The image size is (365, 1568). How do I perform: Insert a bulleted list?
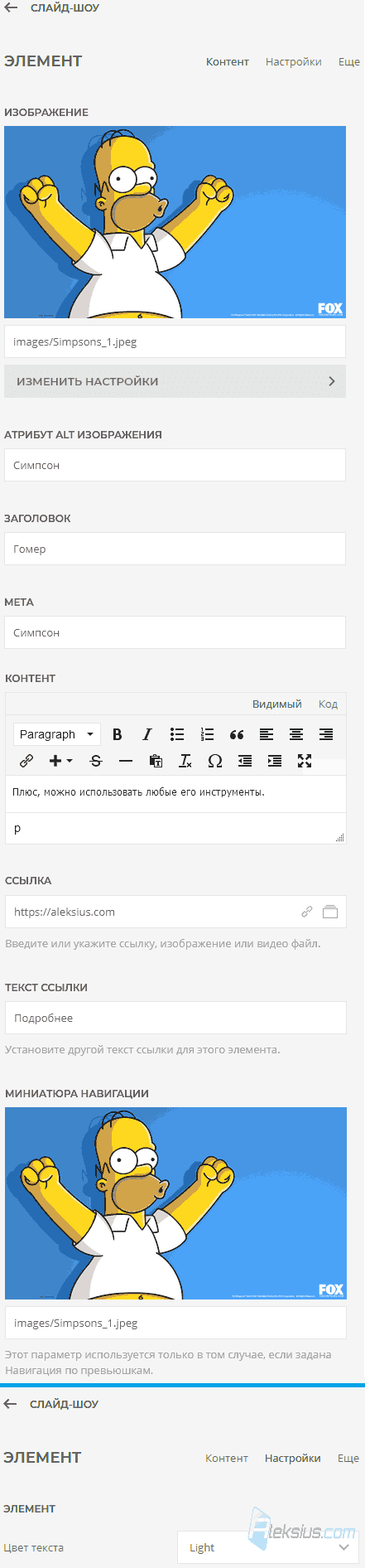(177, 734)
